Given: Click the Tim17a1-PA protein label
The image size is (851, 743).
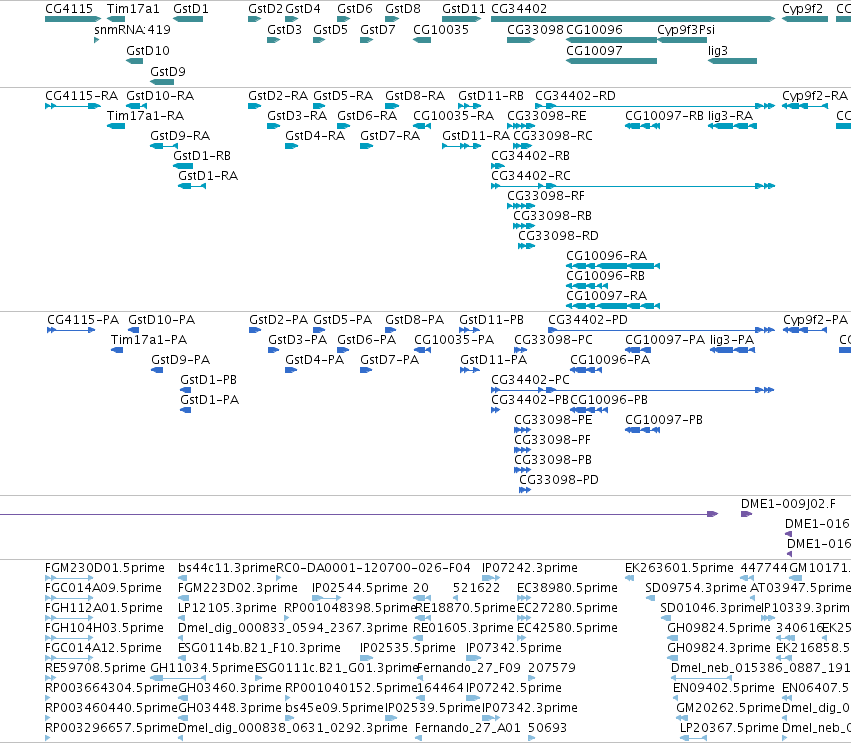Looking at the screenshot, I should tap(149, 340).
